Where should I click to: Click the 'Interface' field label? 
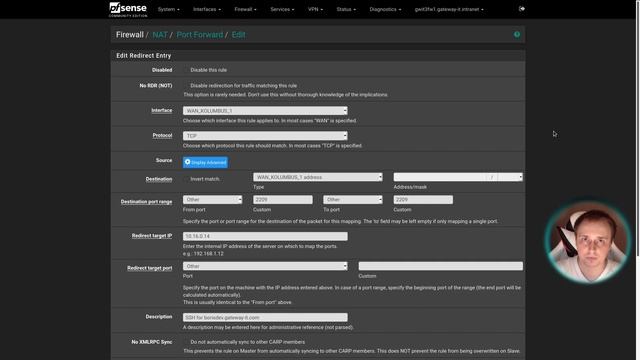pyautogui.click(x=162, y=111)
